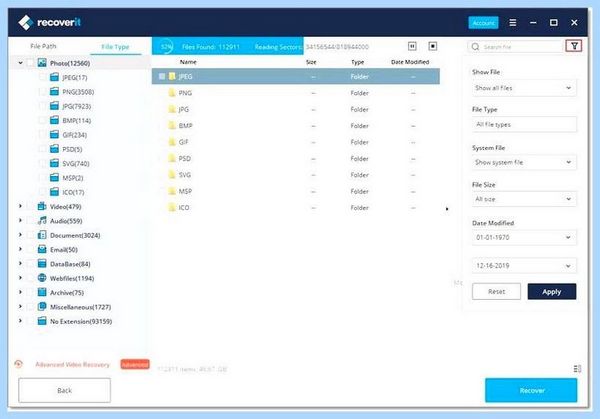This screenshot has width=600, height=419.
Task: Click the Advanced Video Recovery icon
Action: coord(18,364)
